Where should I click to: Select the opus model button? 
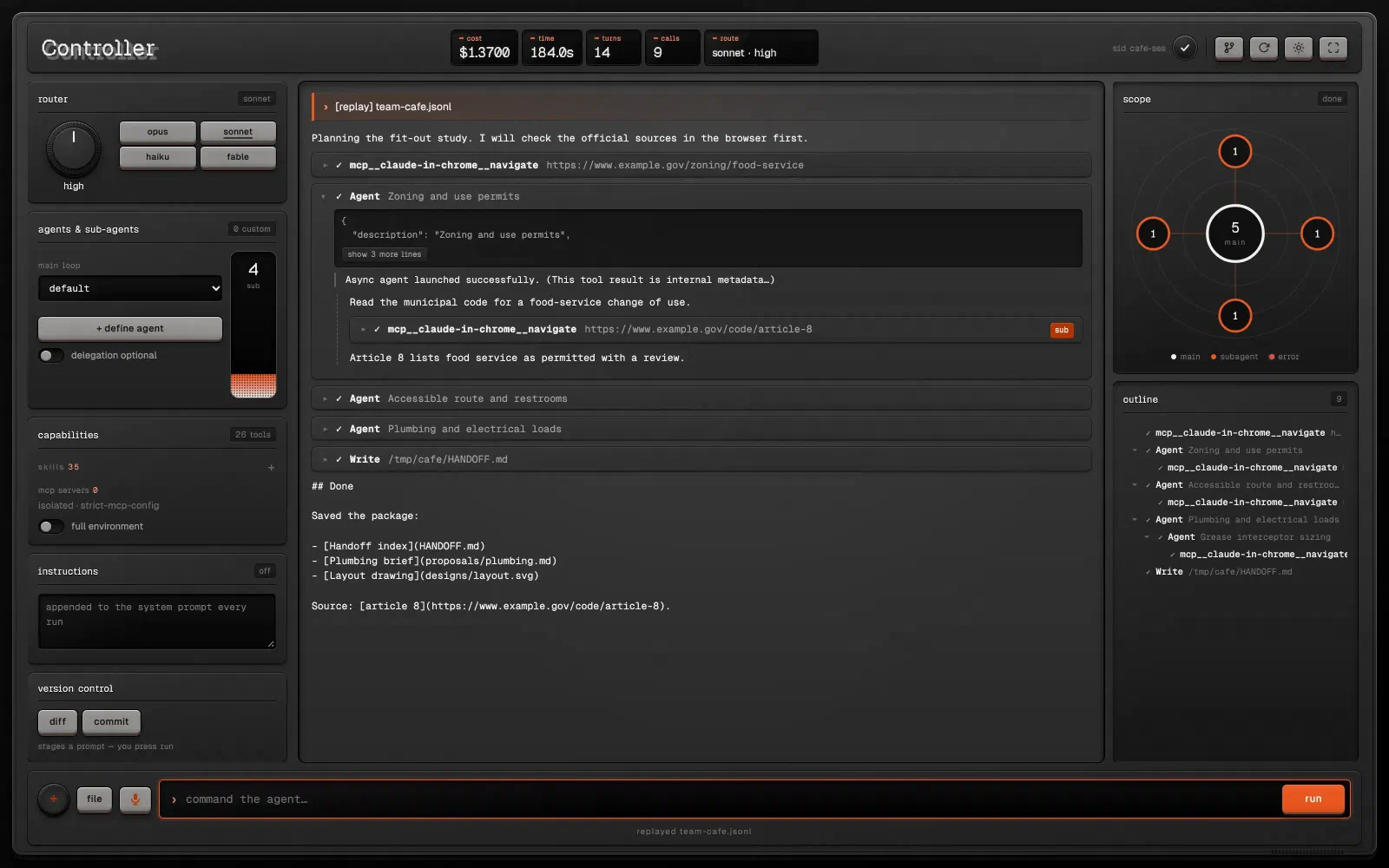point(158,132)
